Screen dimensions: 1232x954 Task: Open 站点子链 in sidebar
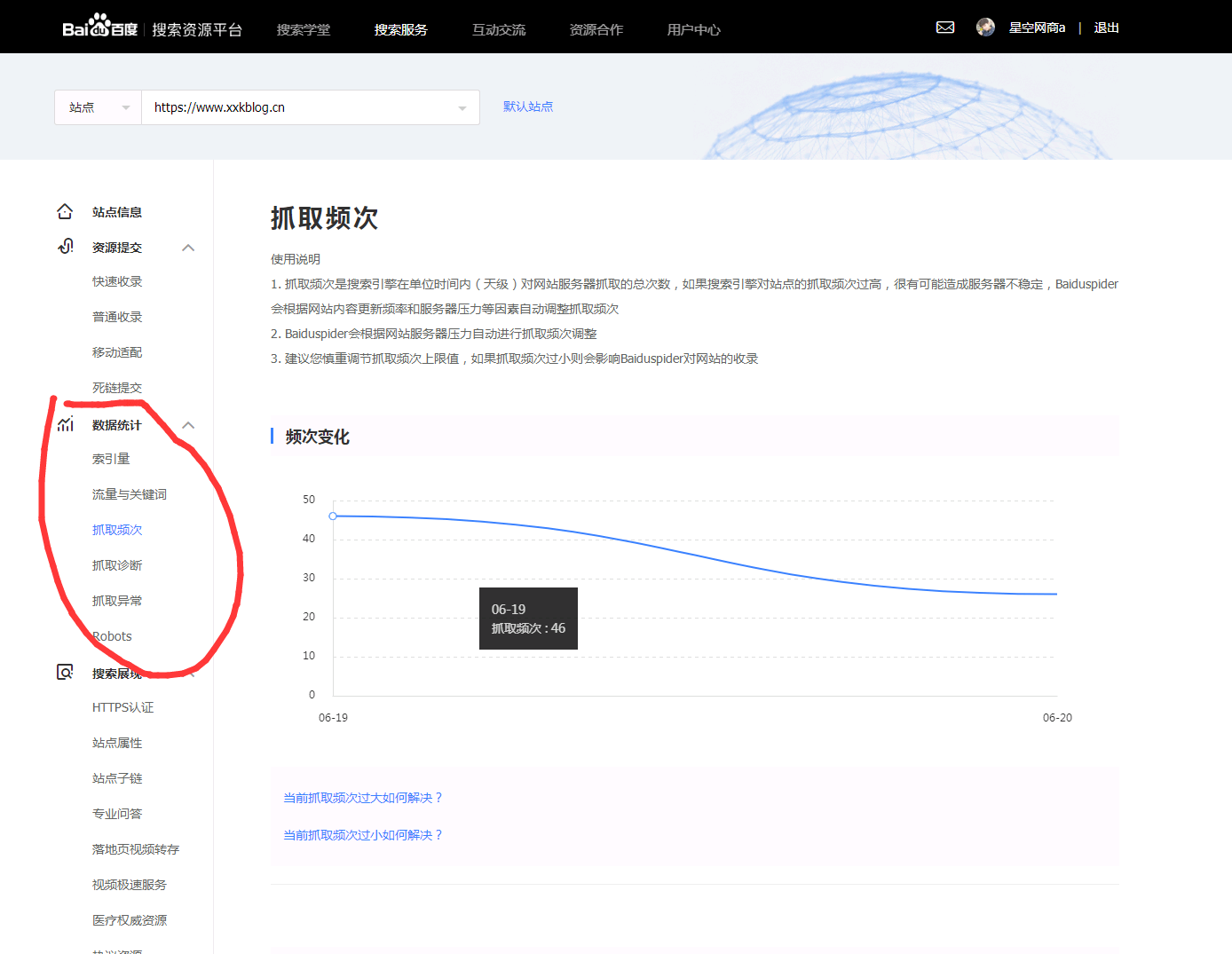click(117, 778)
